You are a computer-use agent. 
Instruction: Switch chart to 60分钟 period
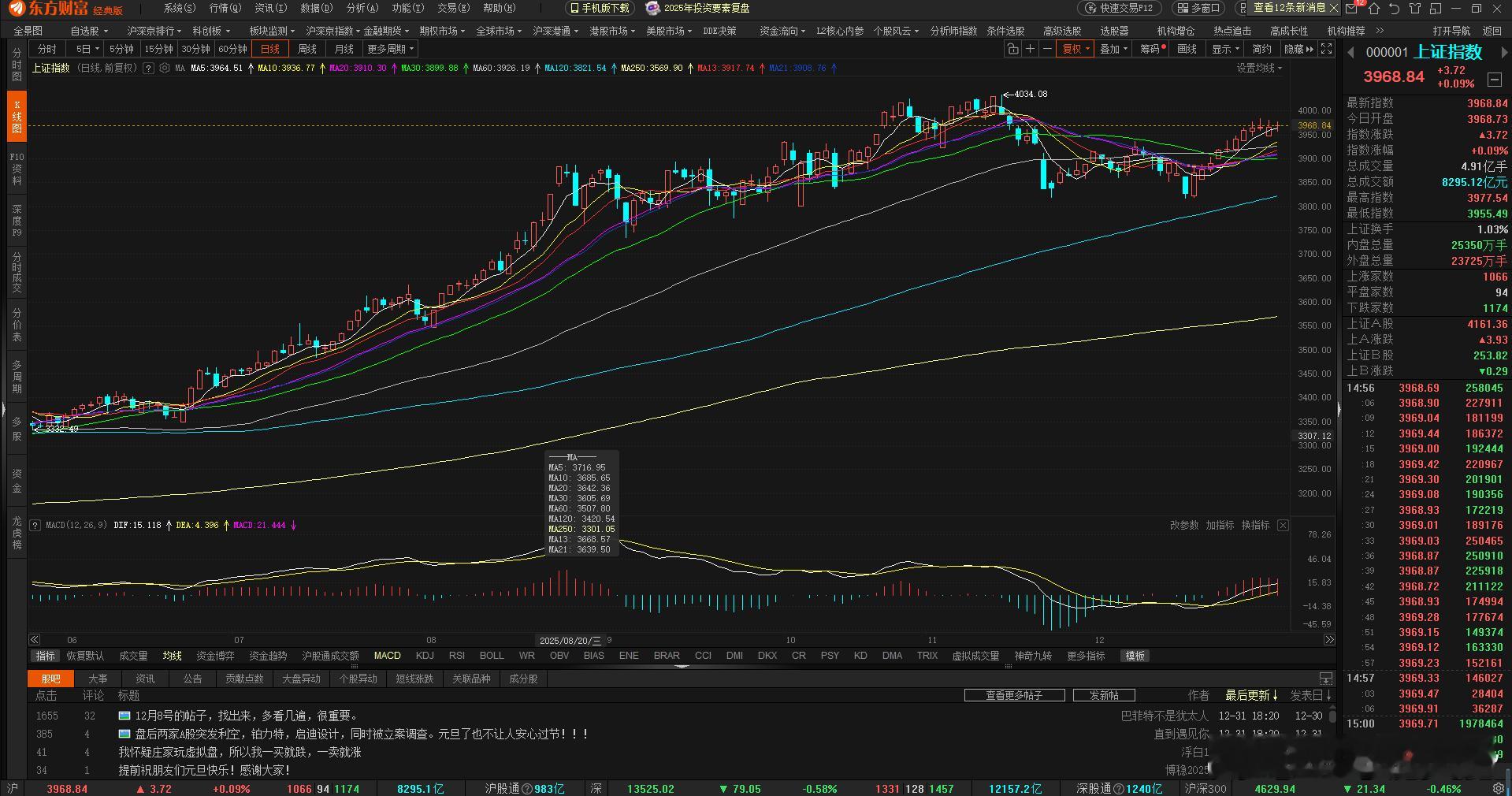tap(232, 49)
